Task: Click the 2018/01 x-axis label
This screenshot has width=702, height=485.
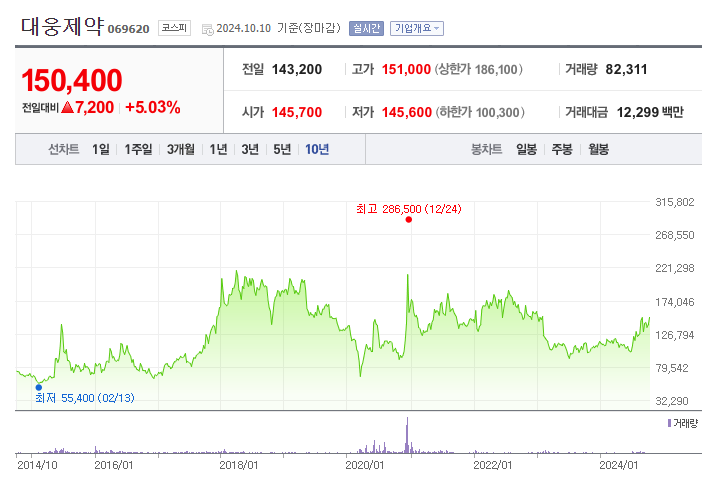Action: click(239, 465)
